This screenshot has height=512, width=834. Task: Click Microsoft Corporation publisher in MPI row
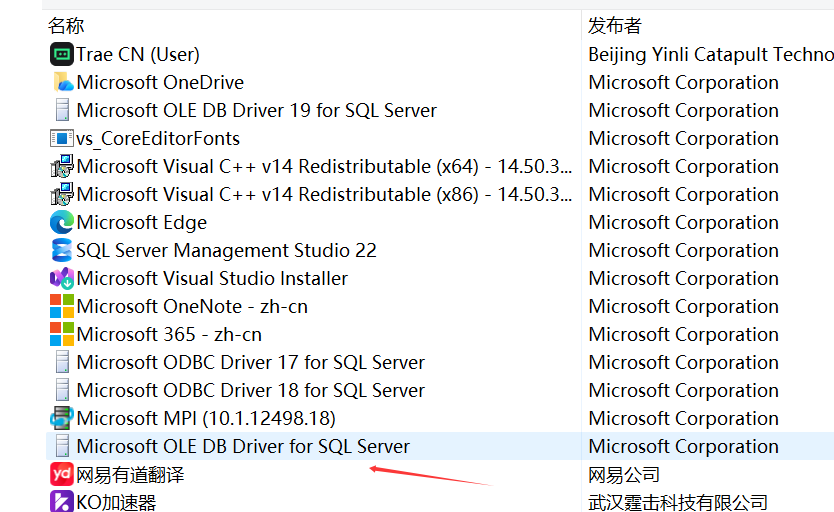[x=683, y=419]
